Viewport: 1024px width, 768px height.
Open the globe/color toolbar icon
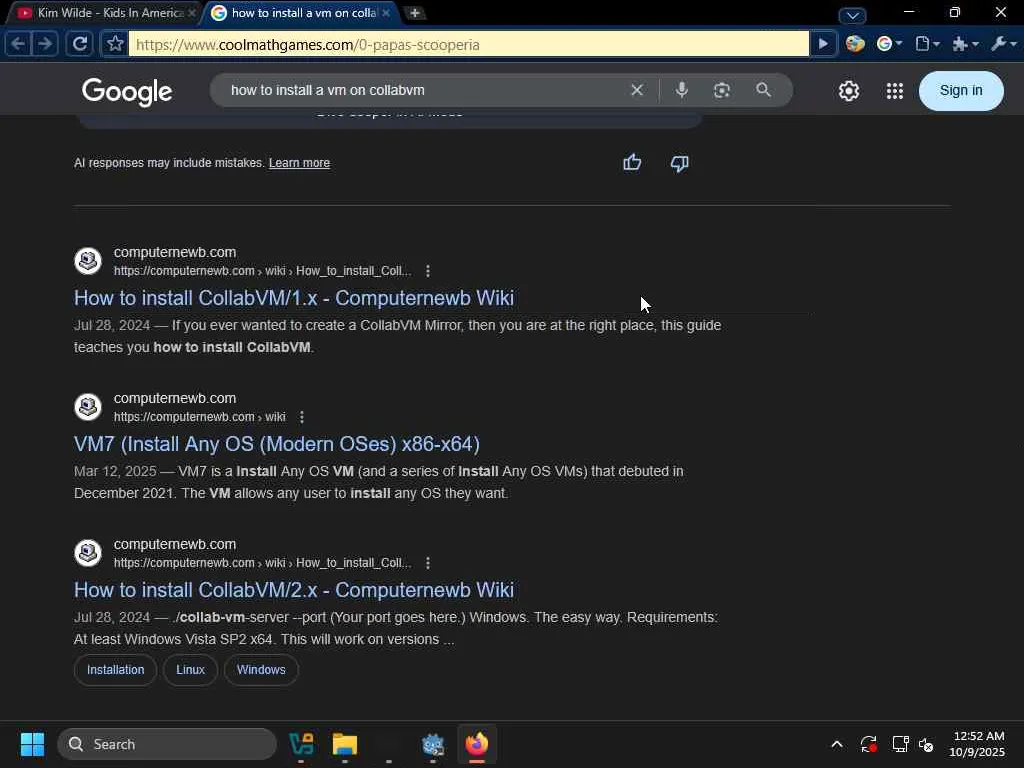[x=854, y=44]
